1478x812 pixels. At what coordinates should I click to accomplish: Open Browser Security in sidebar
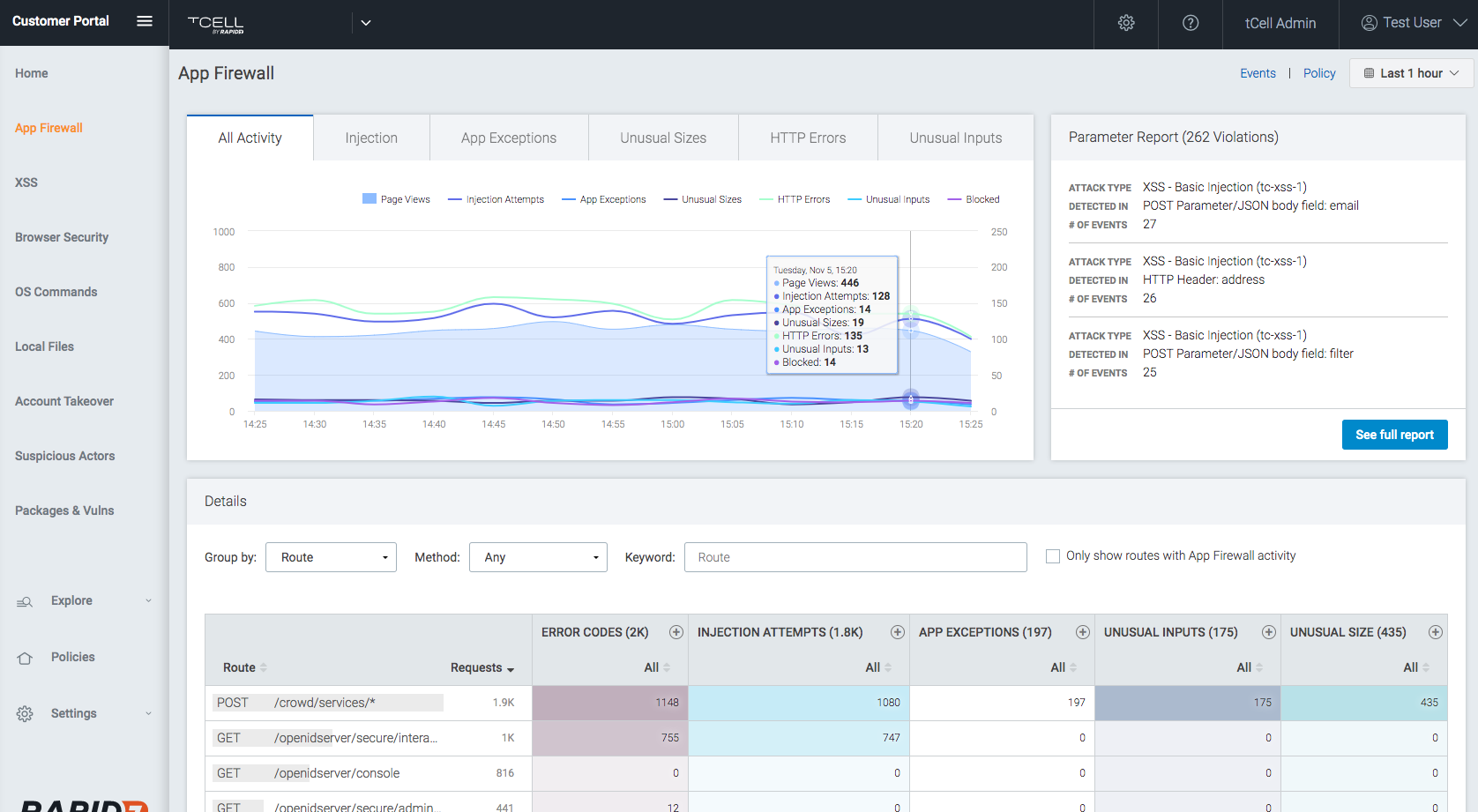point(62,237)
